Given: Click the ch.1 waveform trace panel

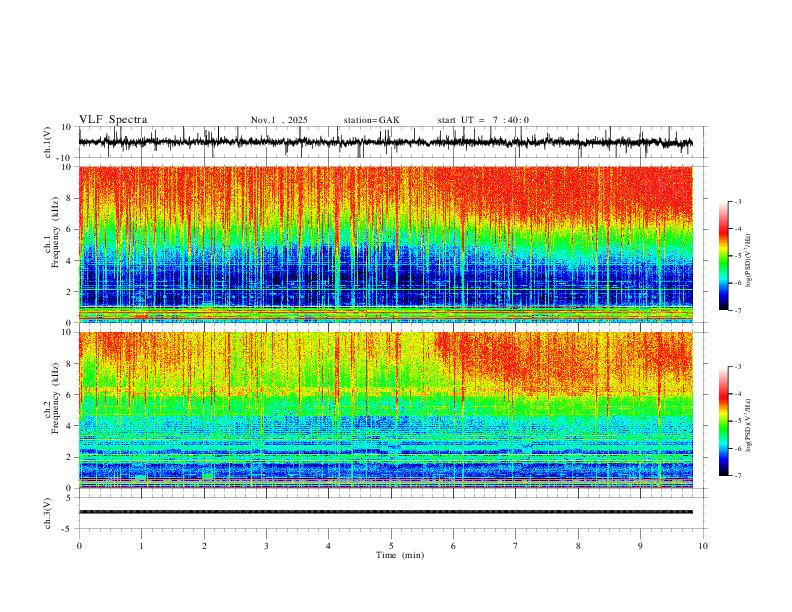Looking at the screenshot, I should click(x=393, y=142).
